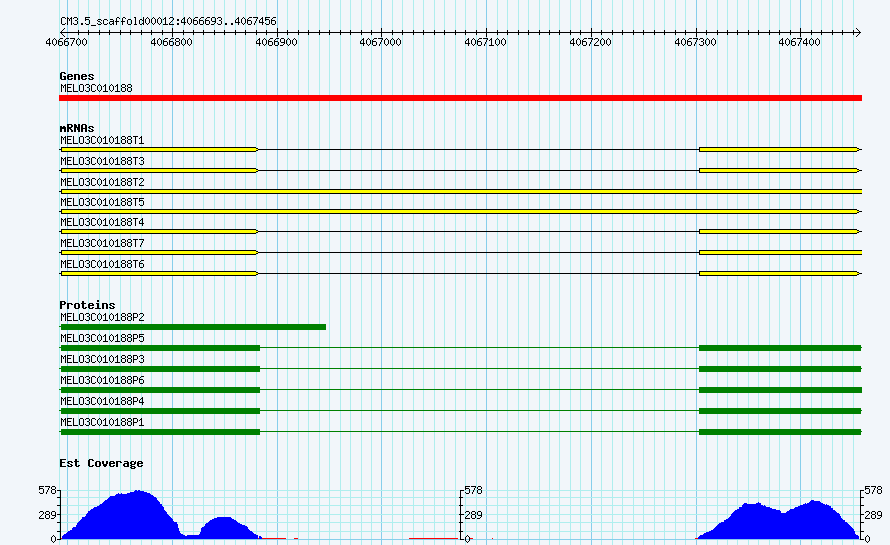Click the second exon of MELO3C010188T1
This screenshot has height=545, width=890.
(x=779, y=149)
